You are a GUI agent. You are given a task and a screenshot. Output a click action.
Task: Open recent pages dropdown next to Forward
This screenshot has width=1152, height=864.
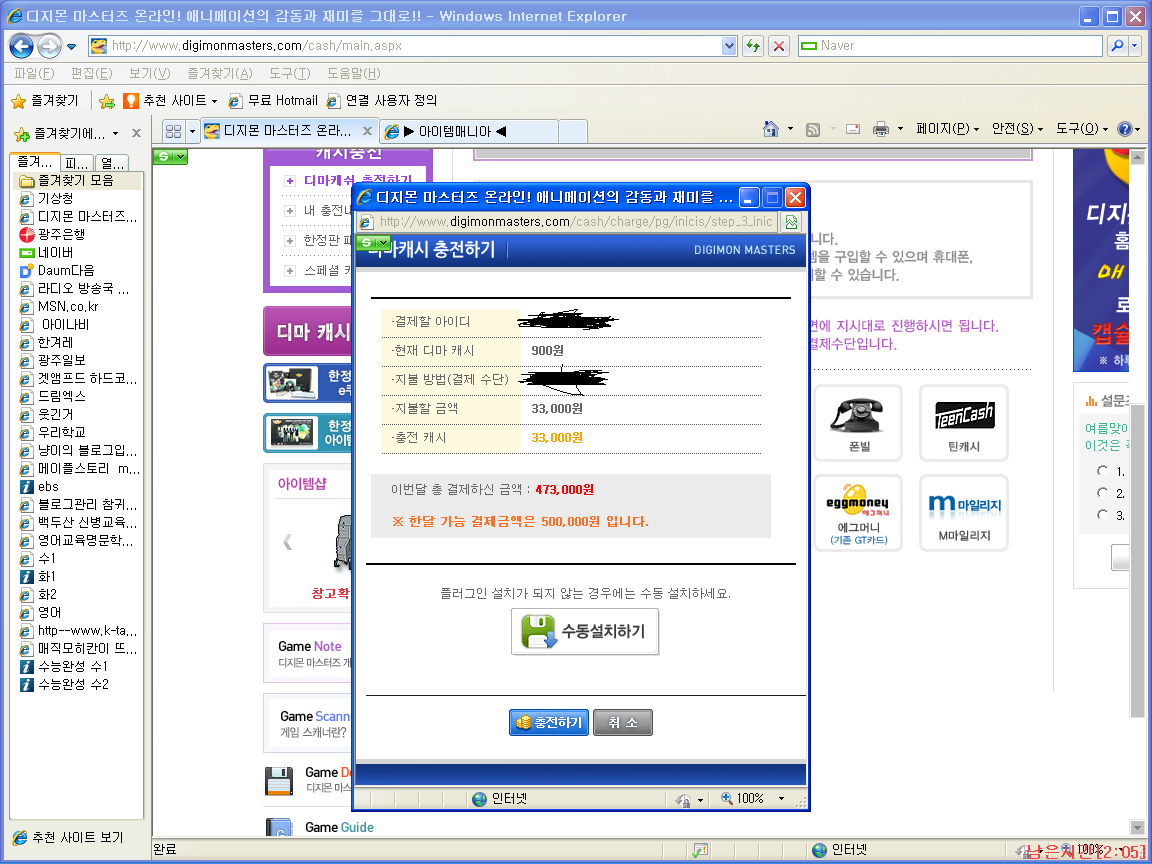pyautogui.click(x=71, y=46)
